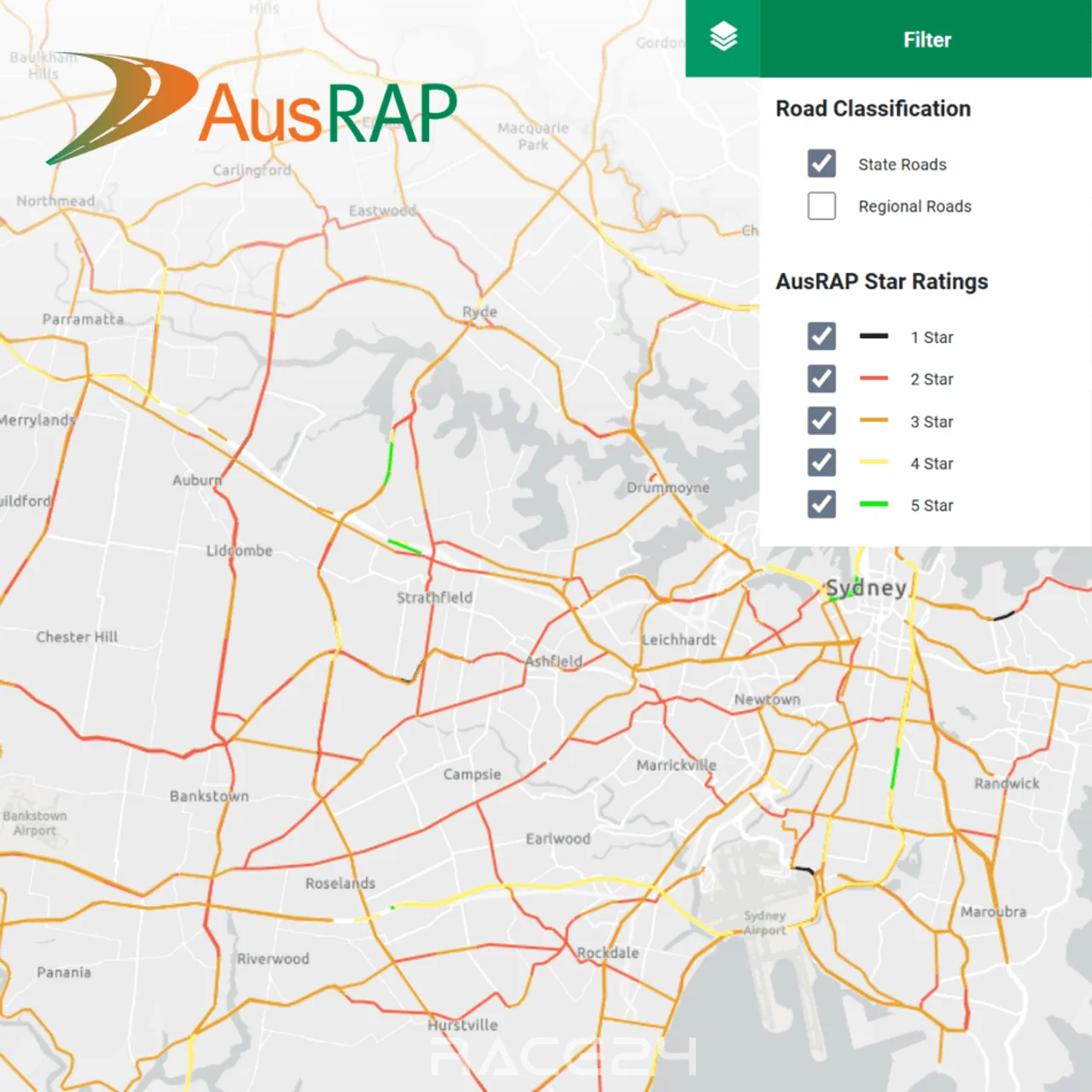Click the Parramatta label on the map

[83, 319]
